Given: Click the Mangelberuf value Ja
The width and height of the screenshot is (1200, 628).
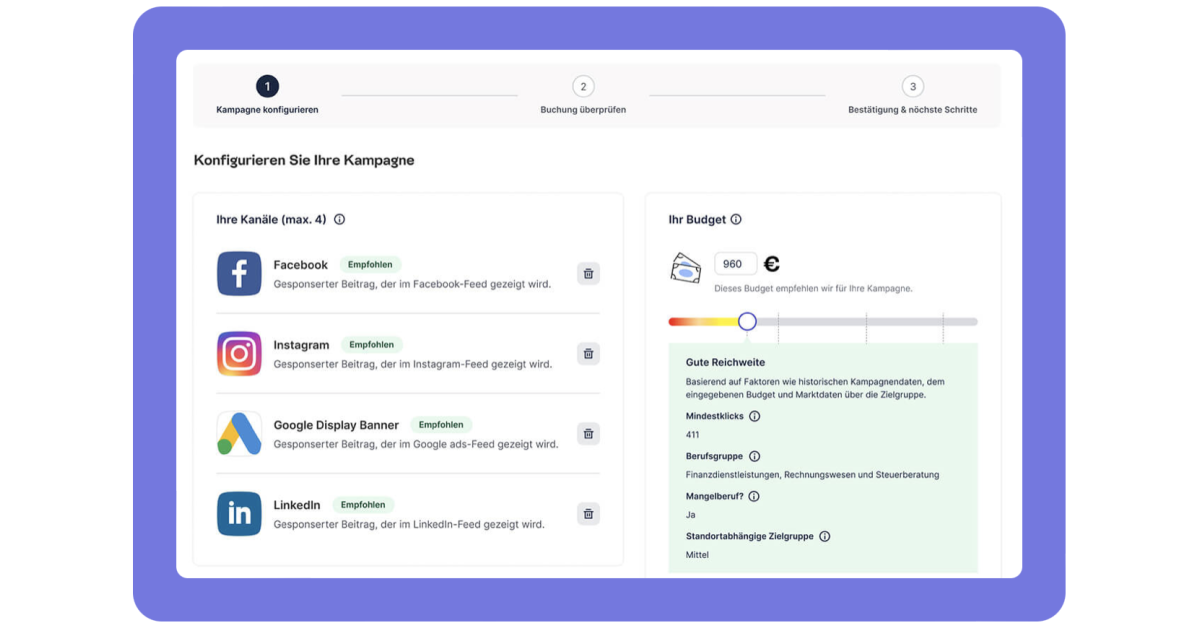Looking at the screenshot, I should (690, 515).
